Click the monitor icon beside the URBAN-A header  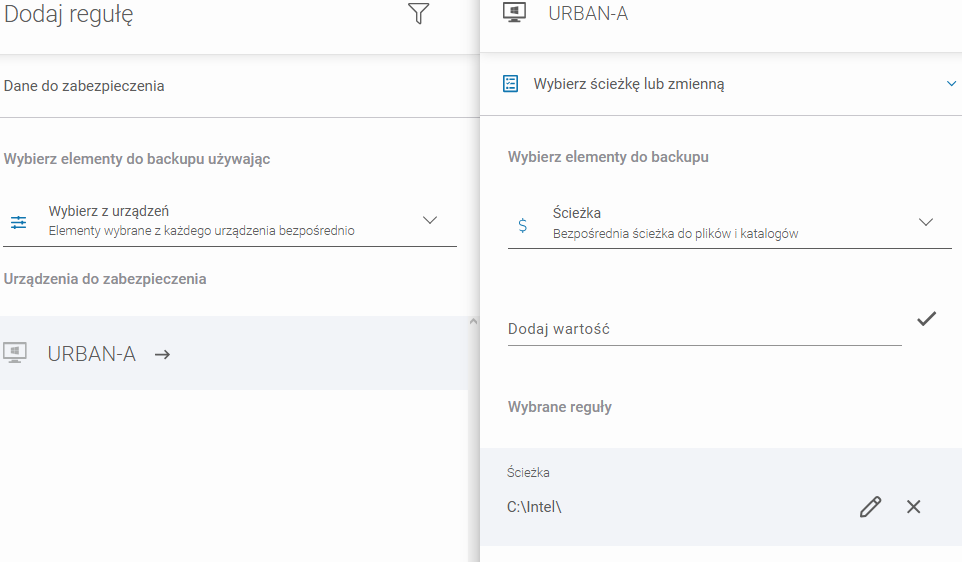(x=515, y=14)
